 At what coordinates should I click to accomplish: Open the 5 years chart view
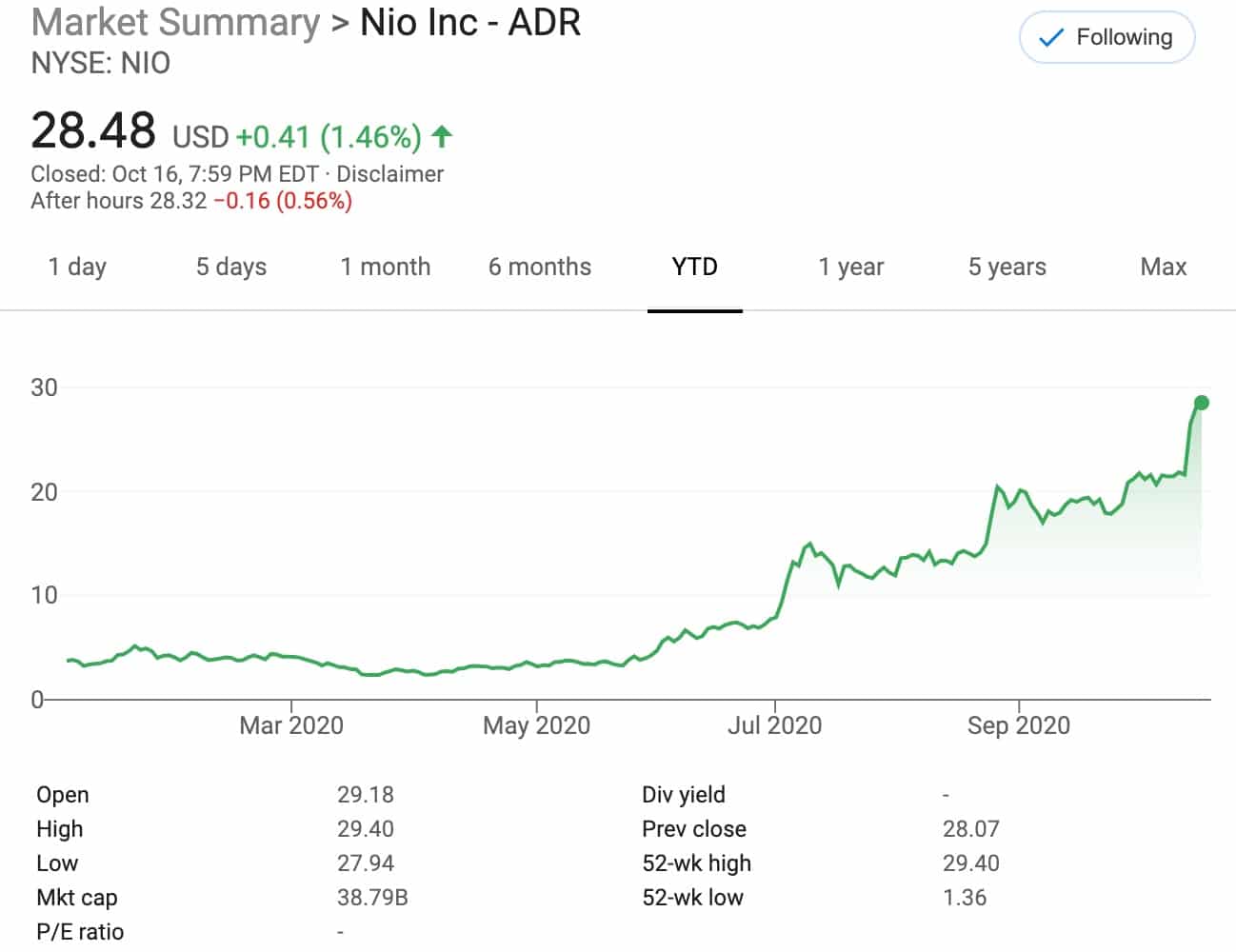coord(1007,268)
